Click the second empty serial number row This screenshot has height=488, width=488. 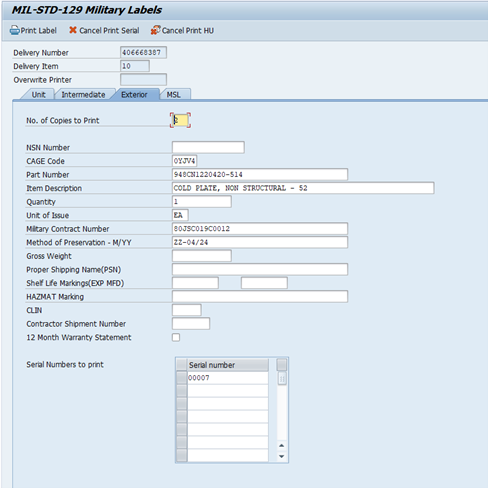click(x=228, y=404)
